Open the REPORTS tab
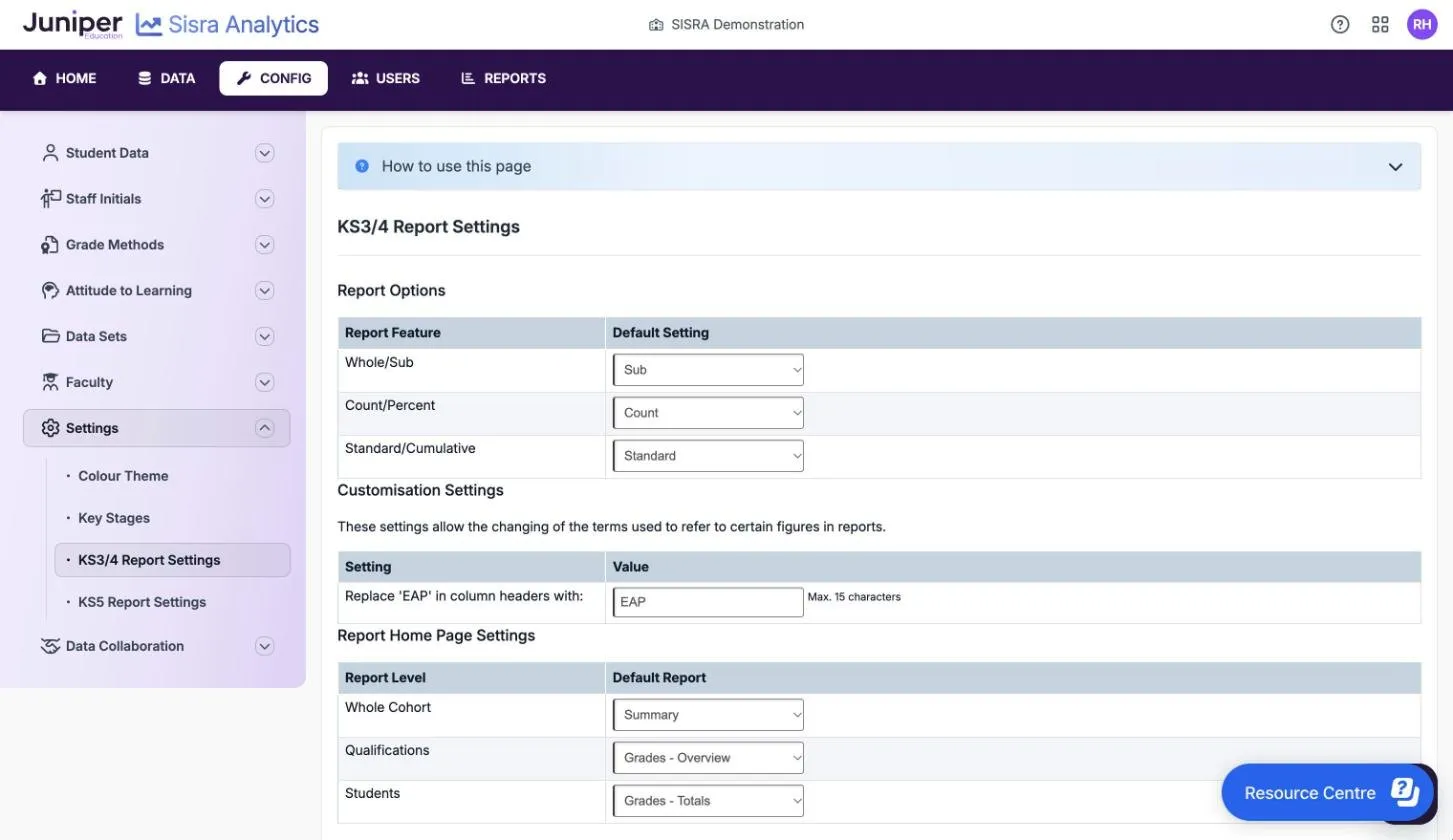Screen dimensions: 1453x840 [x=503, y=78]
